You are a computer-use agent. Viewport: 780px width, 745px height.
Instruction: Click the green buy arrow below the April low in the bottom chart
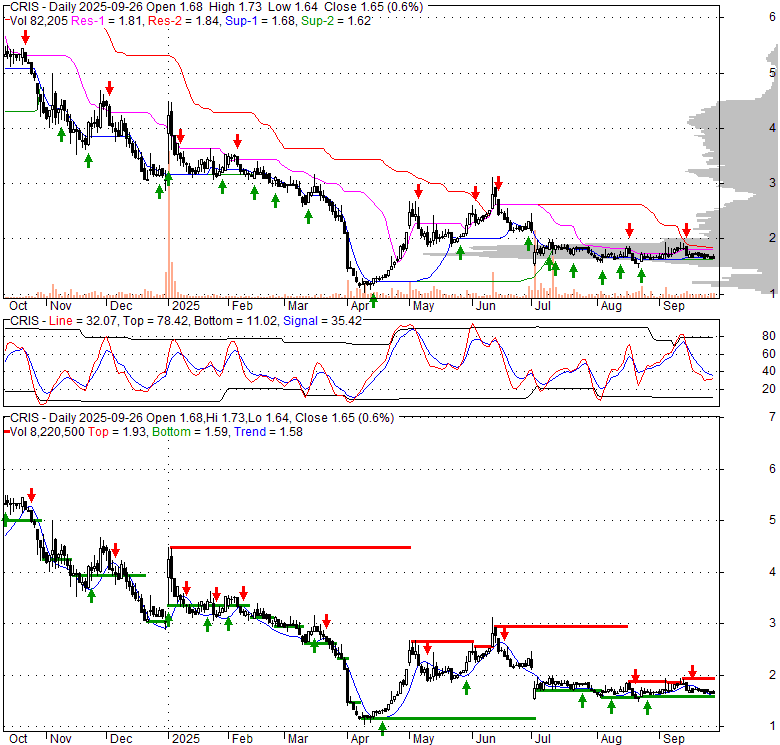tap(382, 729)
